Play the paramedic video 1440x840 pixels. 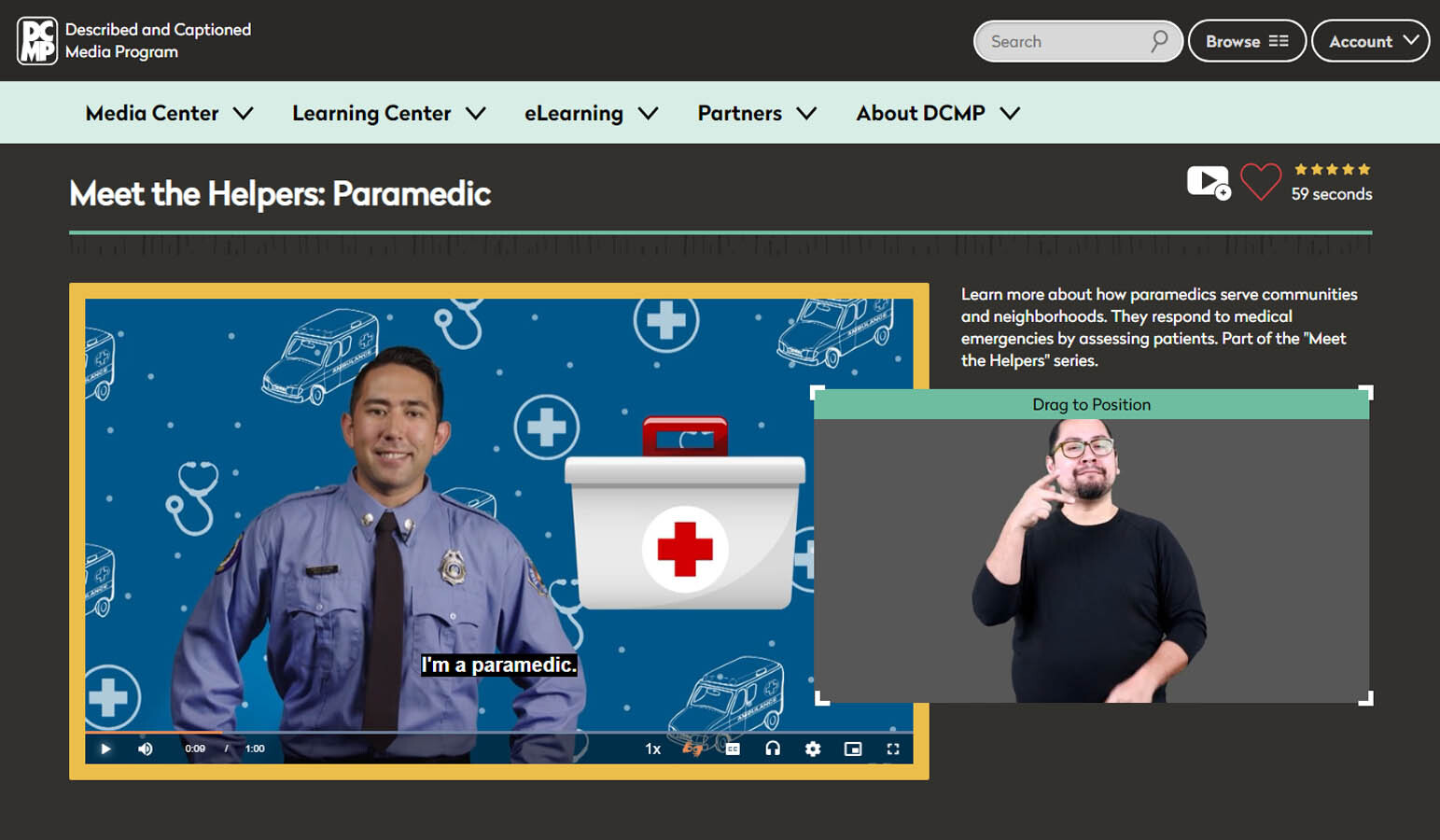tap(105, 749)
